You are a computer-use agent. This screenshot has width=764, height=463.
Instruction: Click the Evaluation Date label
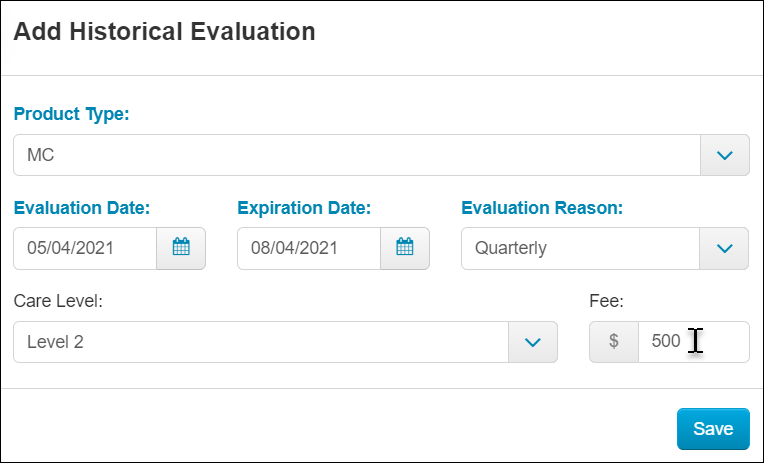coord(82,208)
